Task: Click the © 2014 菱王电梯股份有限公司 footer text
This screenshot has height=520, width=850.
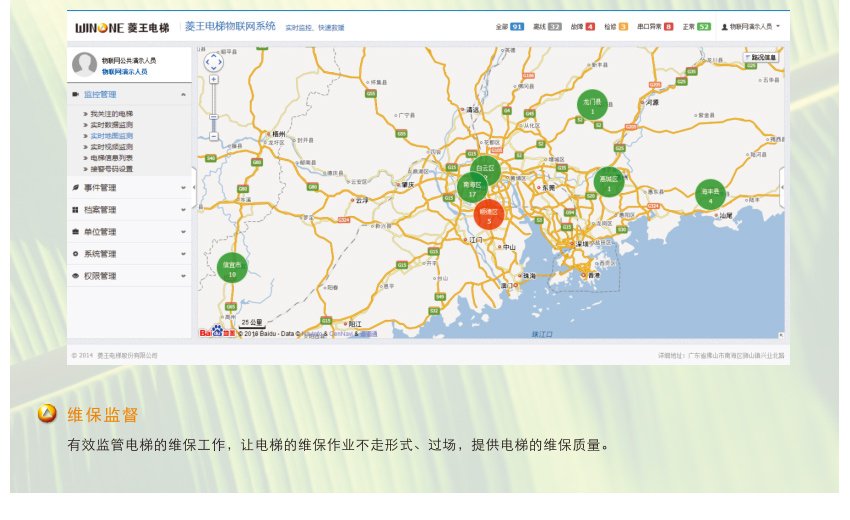Action: click(114, 356)
